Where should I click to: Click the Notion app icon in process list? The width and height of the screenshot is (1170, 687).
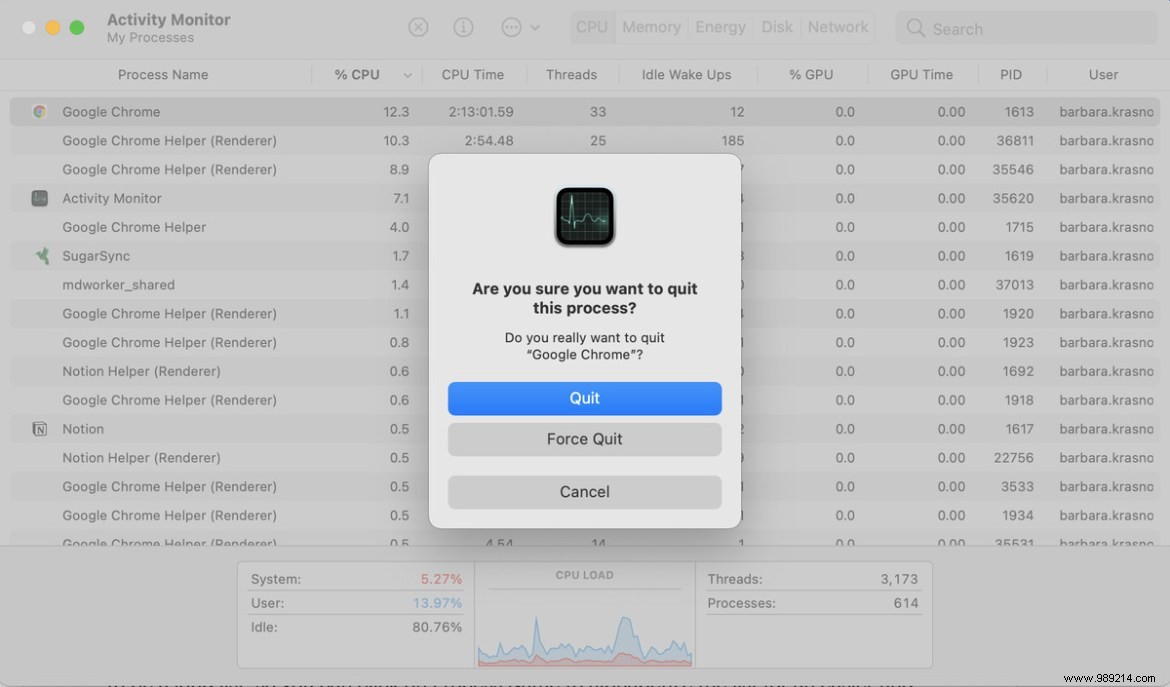click(39, 429)
